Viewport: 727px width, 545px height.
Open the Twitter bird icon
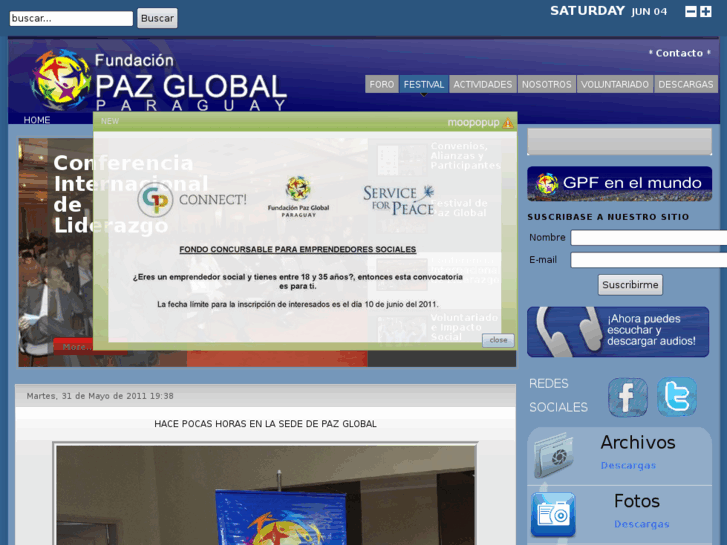677,397
